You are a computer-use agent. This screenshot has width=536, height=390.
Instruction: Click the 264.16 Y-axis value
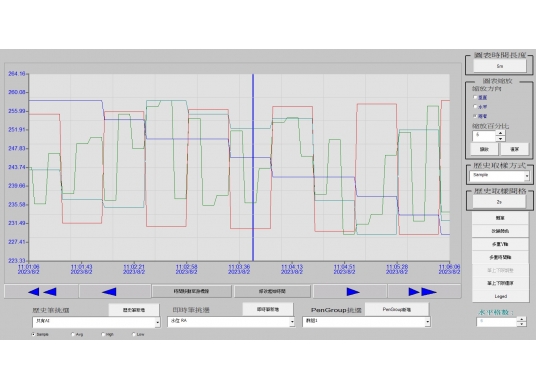[17, 74]
